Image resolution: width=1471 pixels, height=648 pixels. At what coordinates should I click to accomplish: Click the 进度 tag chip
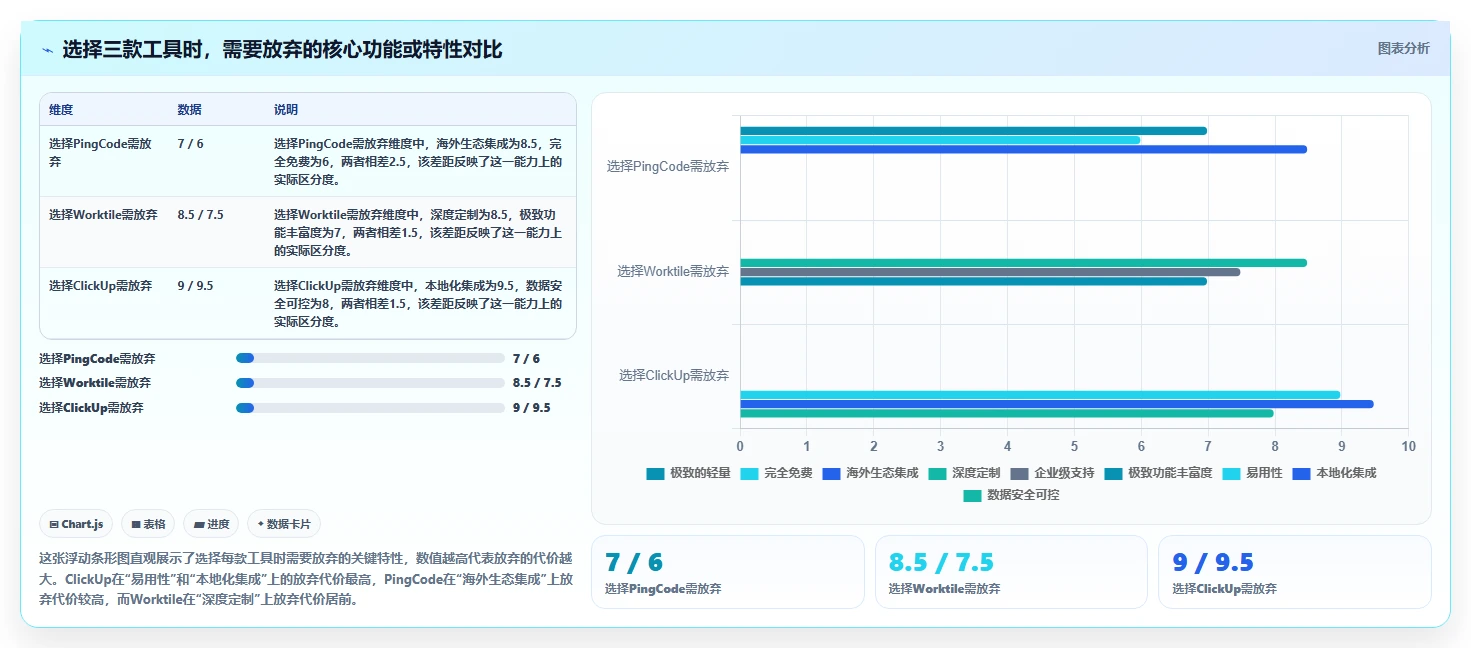[x=211, y=524]
